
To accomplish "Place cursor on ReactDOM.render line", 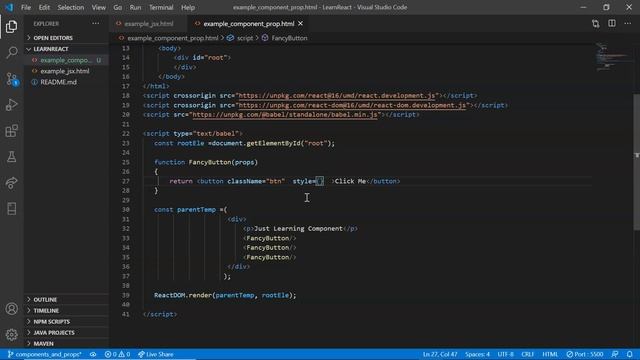I will [225, 296].
